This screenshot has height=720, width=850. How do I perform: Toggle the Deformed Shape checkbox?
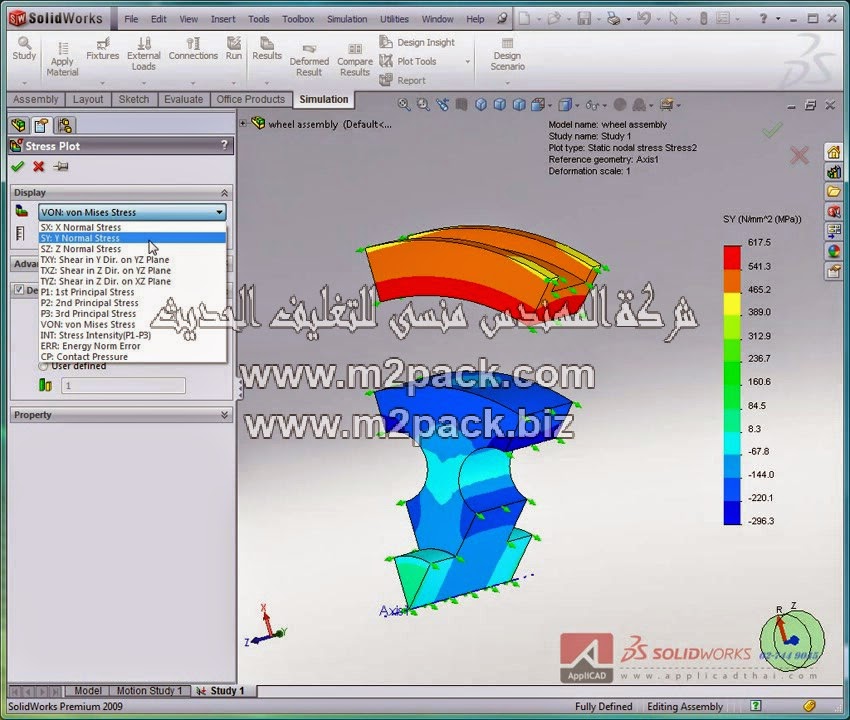coord(19,290)
